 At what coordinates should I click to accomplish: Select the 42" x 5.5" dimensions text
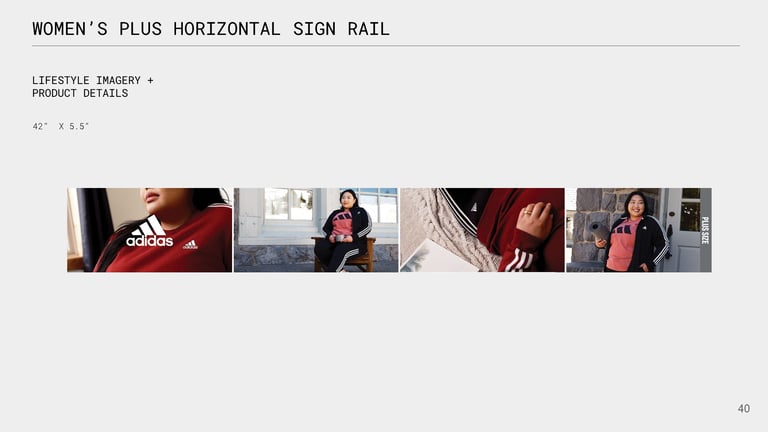click(x=61, y=126)
